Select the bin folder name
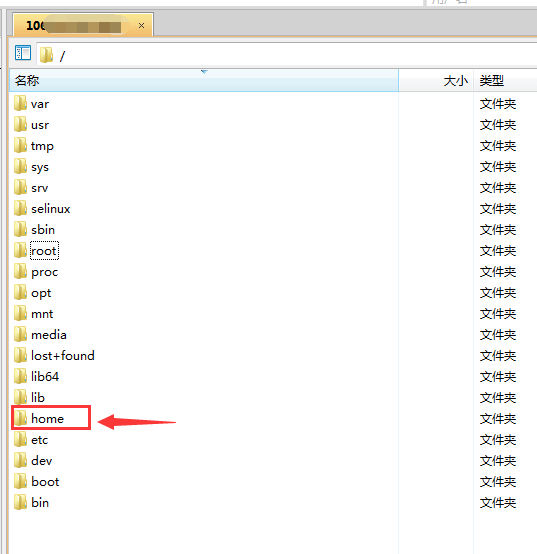This screenshot has width=537, height=554. (40, 502)
